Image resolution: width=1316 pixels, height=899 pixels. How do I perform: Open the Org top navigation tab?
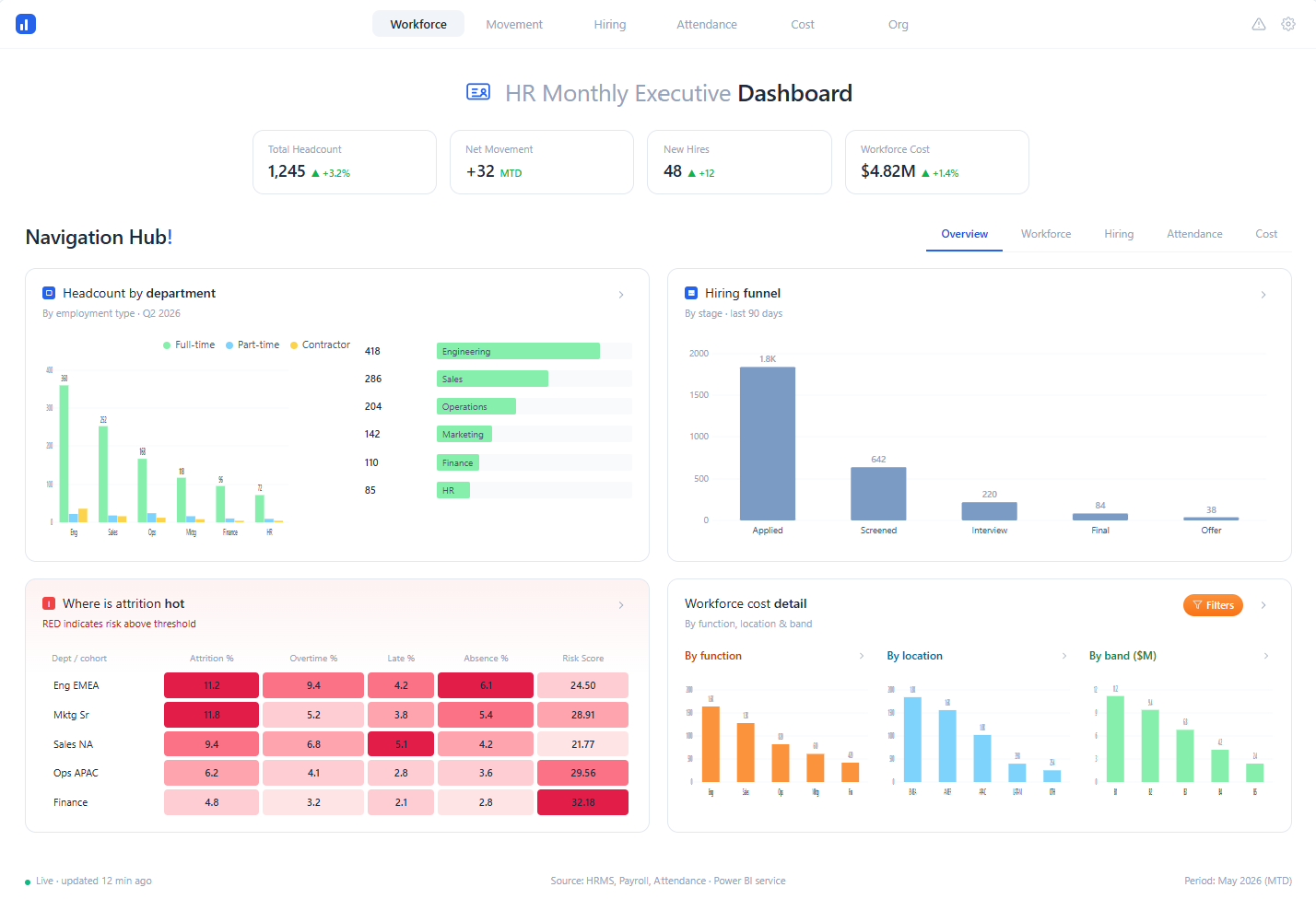(899, 24)
